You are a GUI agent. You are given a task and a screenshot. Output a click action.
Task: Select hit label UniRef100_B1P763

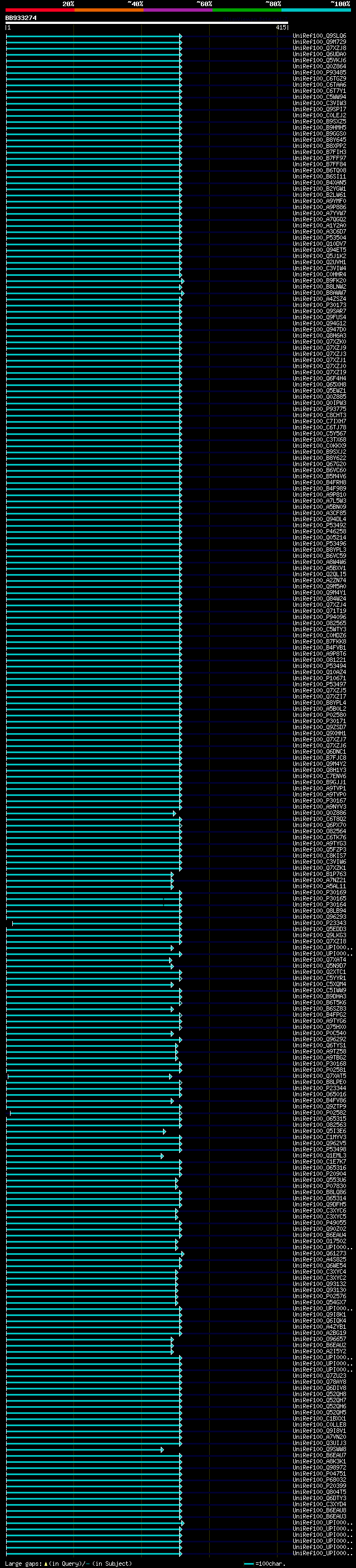point(319,874)
